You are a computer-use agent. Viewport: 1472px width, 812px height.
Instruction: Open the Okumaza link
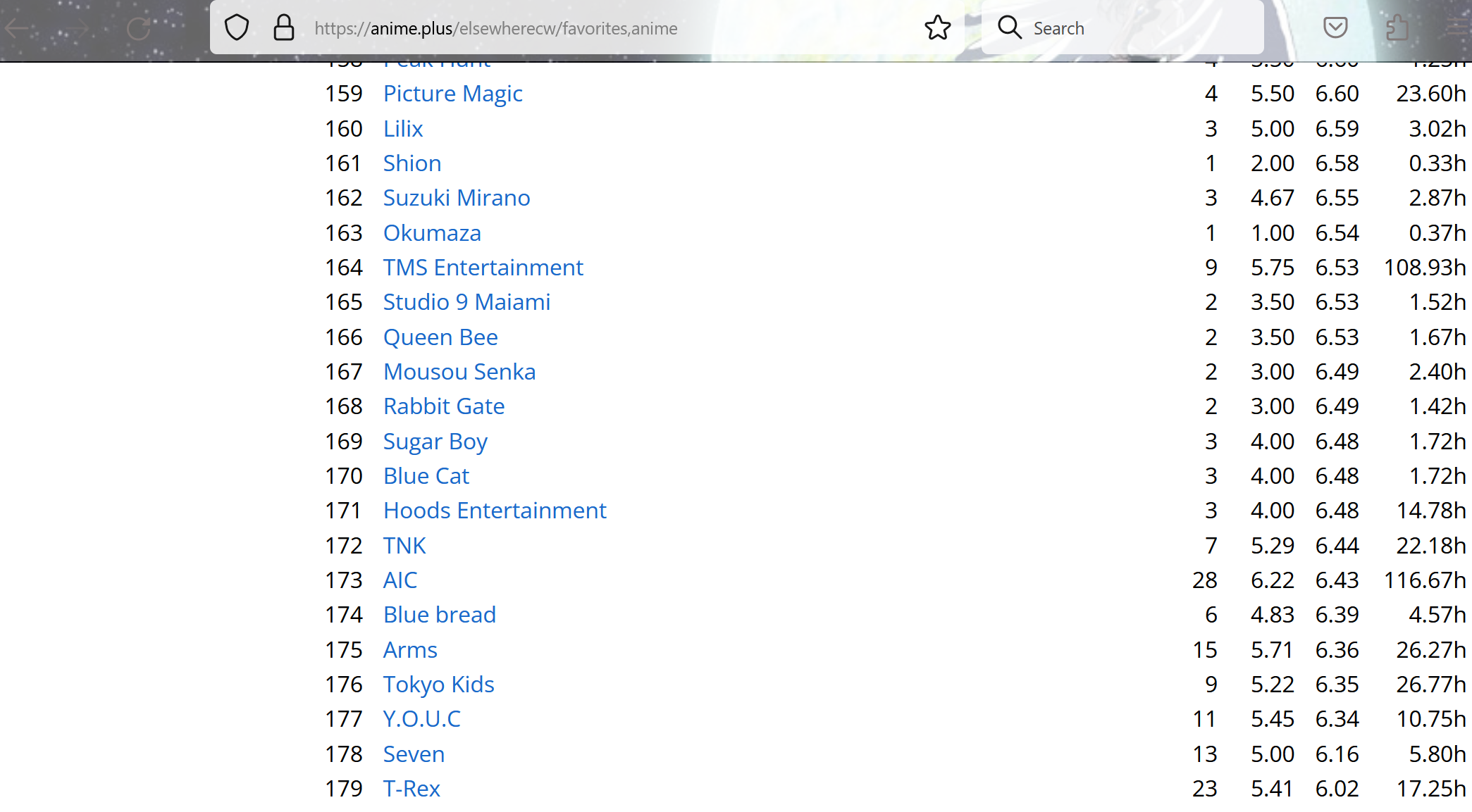coord(432,233)
